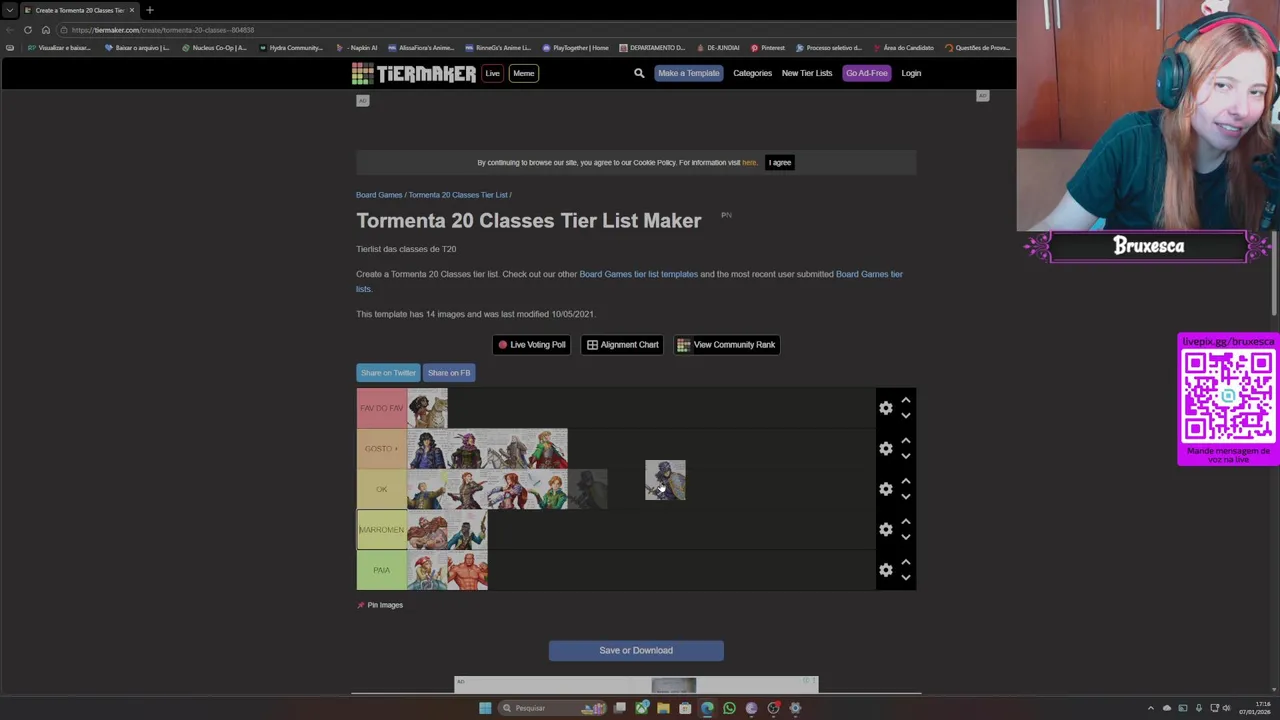The image size is (1280, 720).
Task: Open New Tier Lists menu item
Action: point(807,73)
